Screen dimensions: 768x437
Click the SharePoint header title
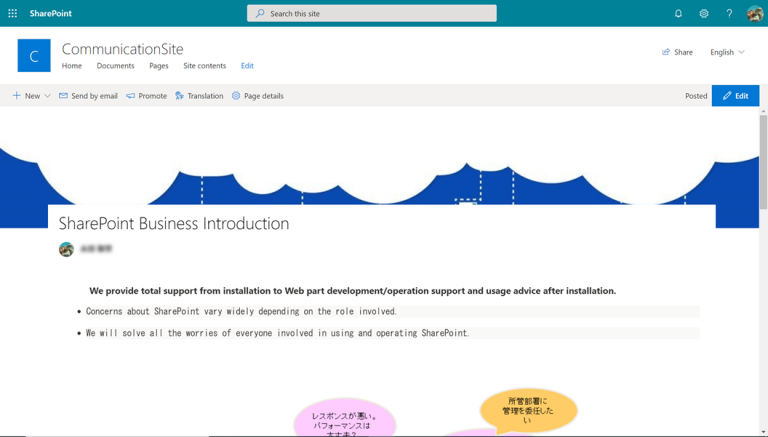tap(50, 13)
